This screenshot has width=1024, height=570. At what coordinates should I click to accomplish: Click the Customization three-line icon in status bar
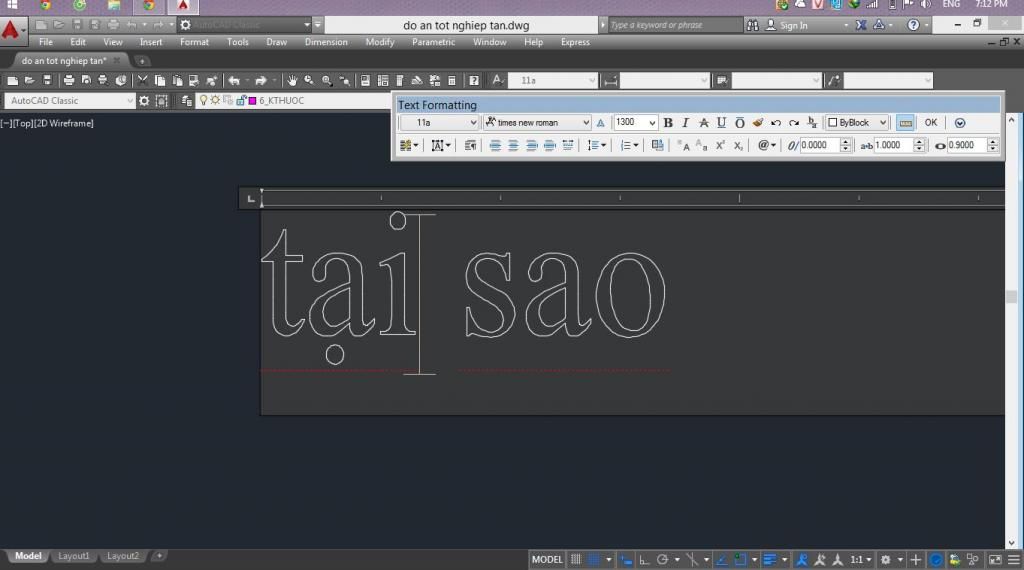[x=1014, y=560]
